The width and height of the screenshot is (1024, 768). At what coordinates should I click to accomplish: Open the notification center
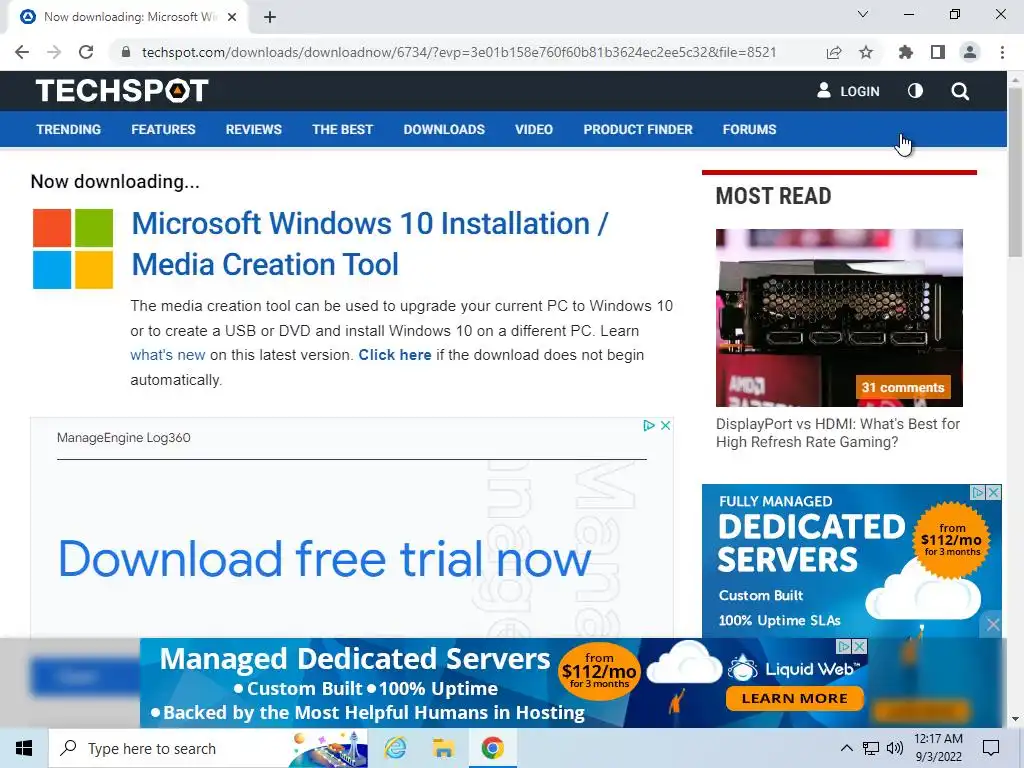991,748
